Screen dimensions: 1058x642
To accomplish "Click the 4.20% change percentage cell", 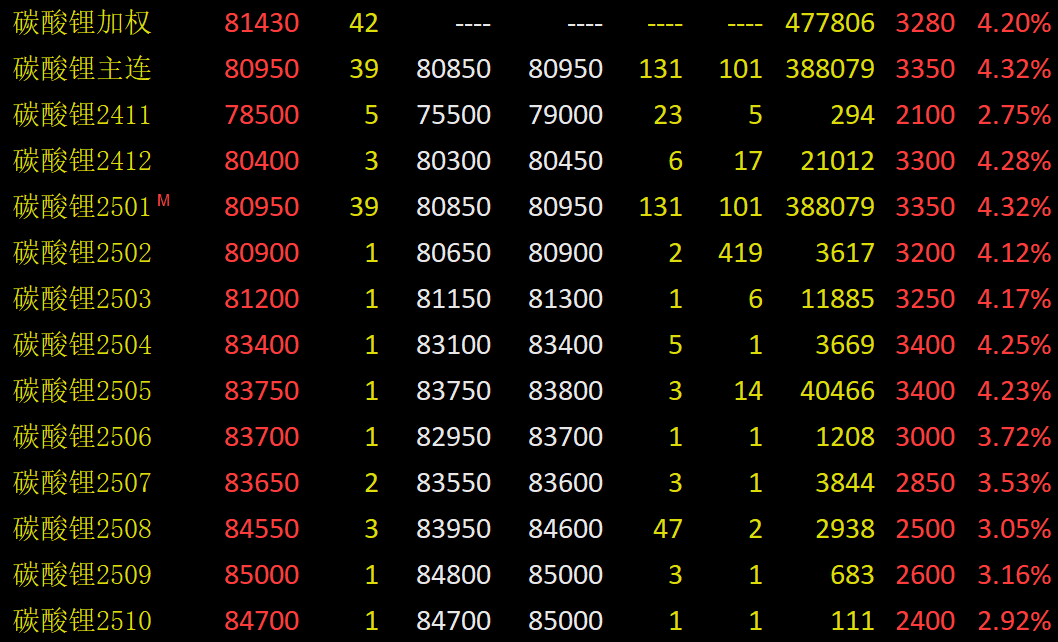I will (1013, 23).
